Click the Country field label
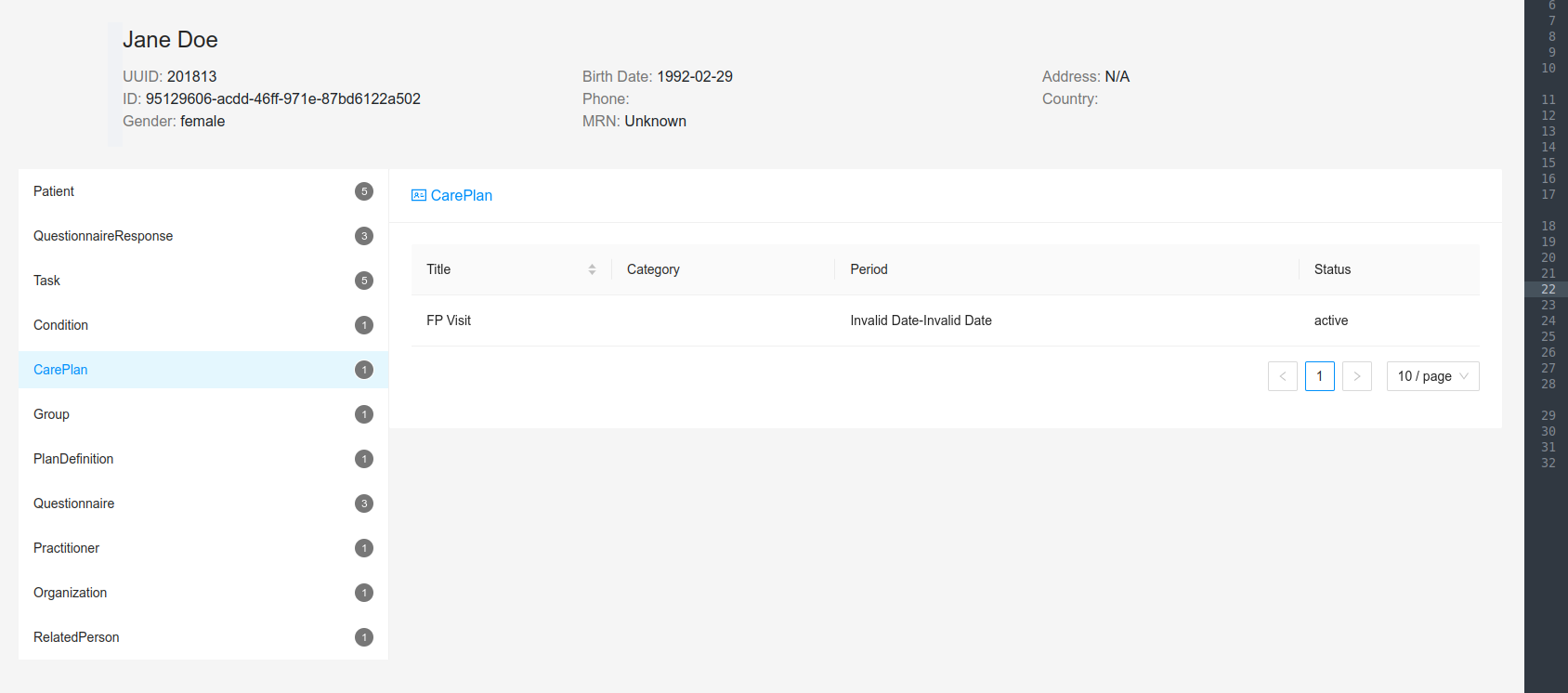 [1070, 98]
